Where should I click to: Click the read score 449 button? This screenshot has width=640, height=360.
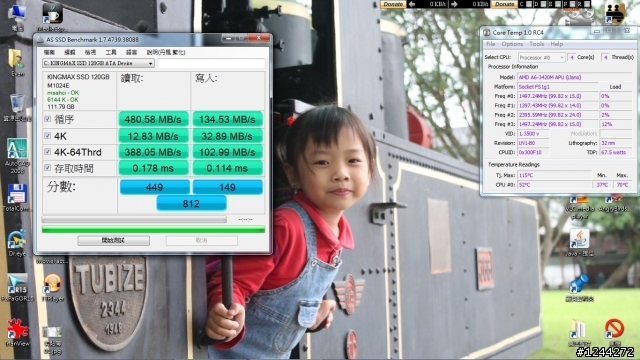tap(154, 187)
